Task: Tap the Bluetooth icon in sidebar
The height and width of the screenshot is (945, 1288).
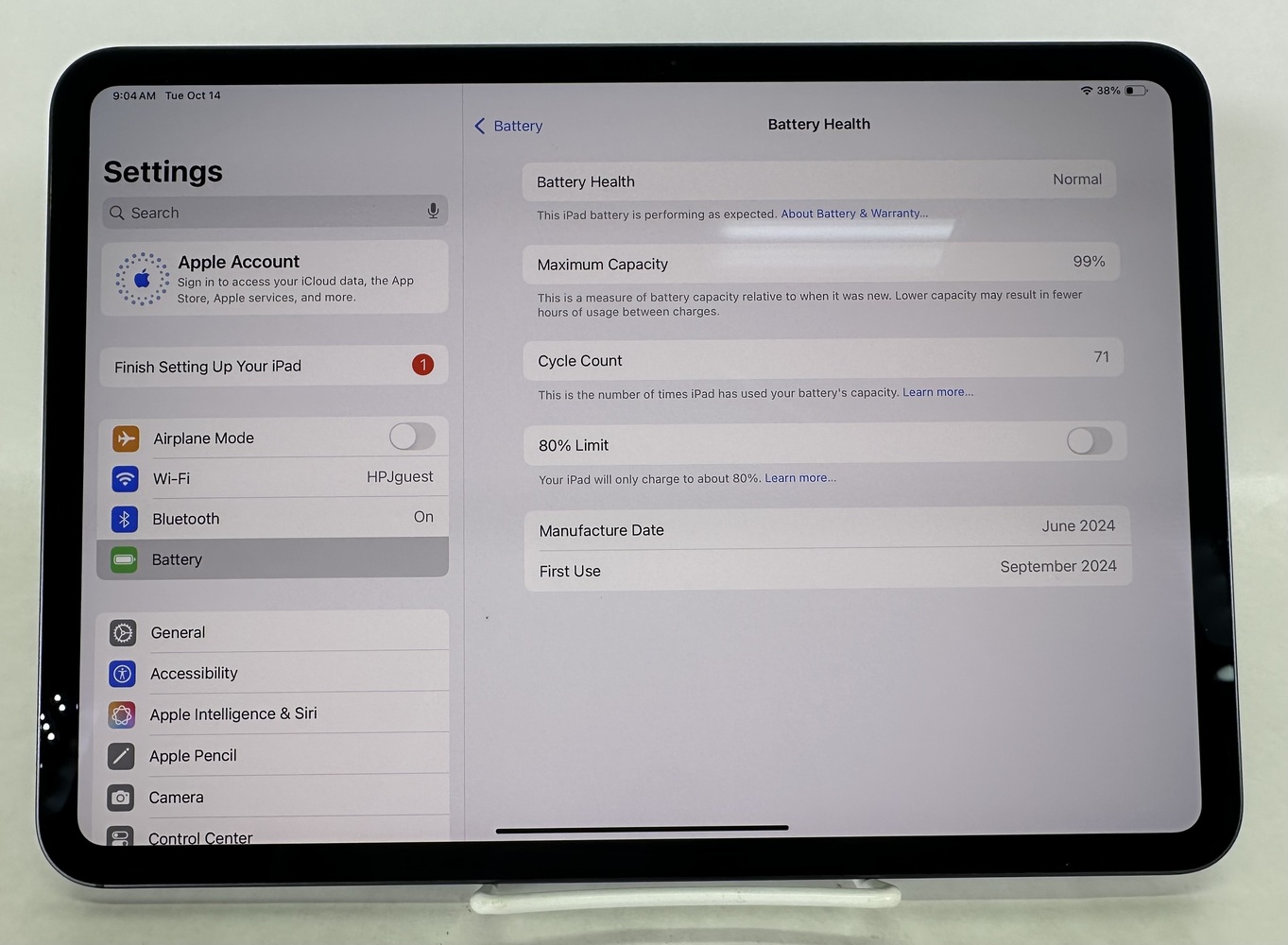Action: [x=125, y=520]
